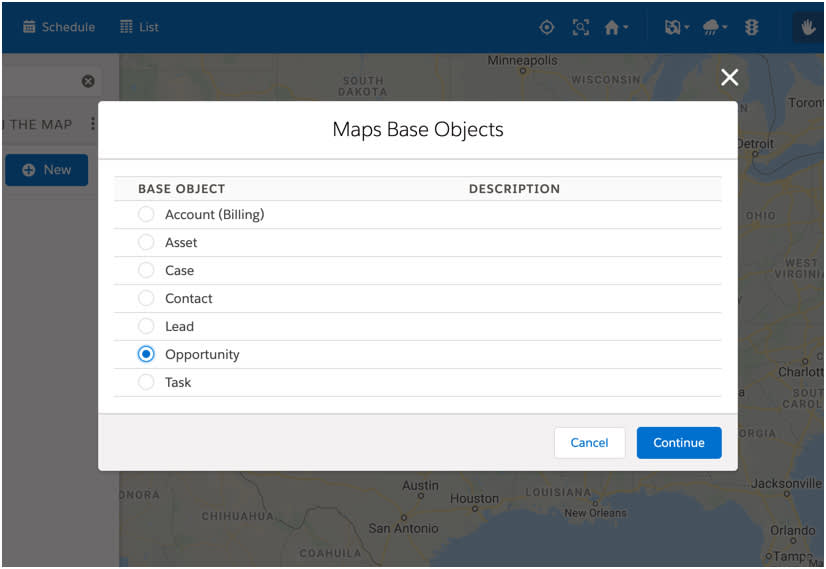This screenshot has height=569, width=826.
Task: Click the New button in sidebar
Action: 47,170
